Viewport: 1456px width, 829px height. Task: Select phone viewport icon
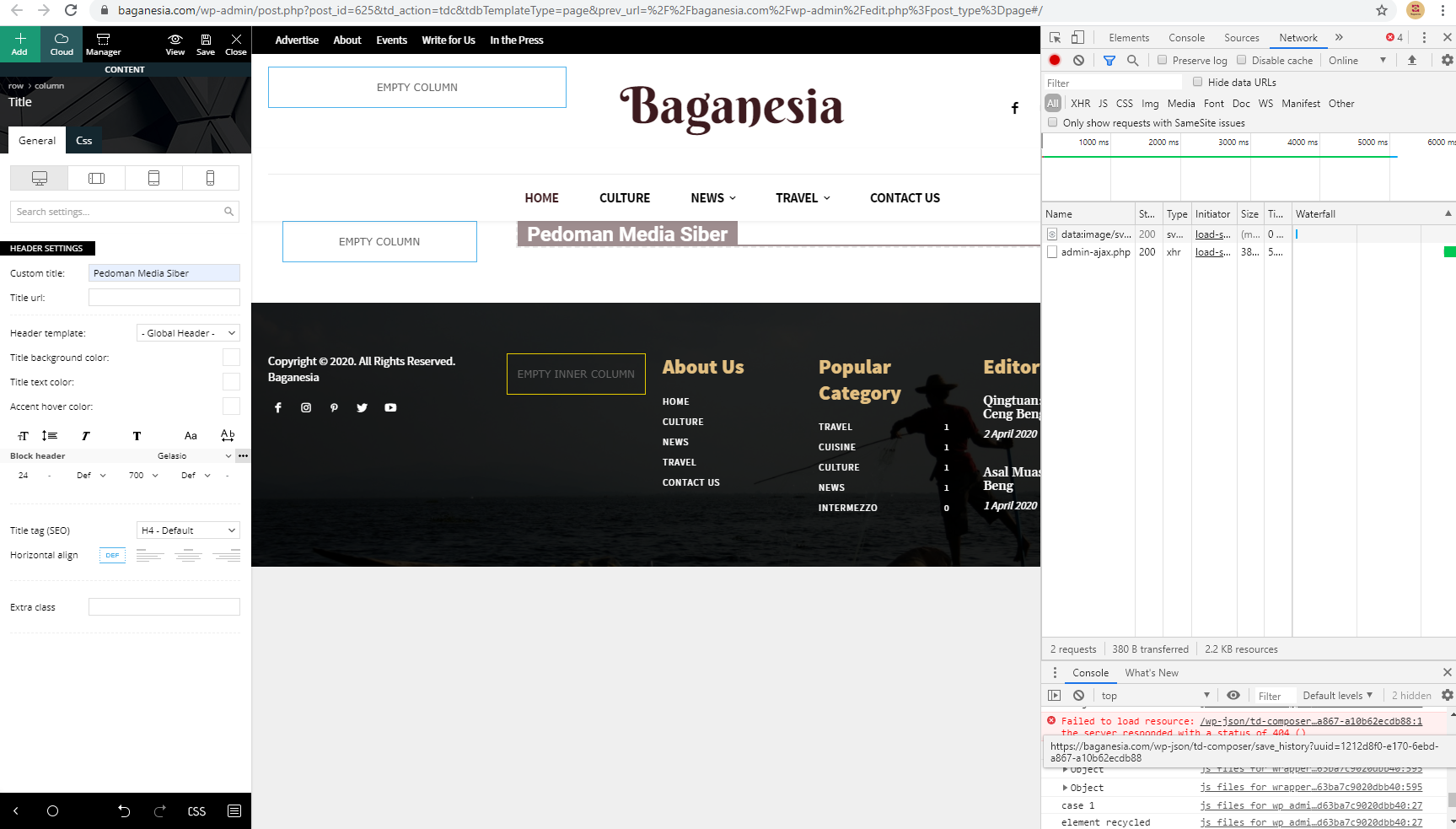[211, 178]
